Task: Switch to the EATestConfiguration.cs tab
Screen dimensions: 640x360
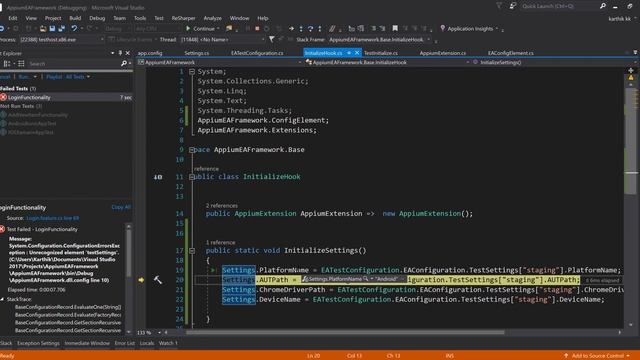Action: (257, 53)
